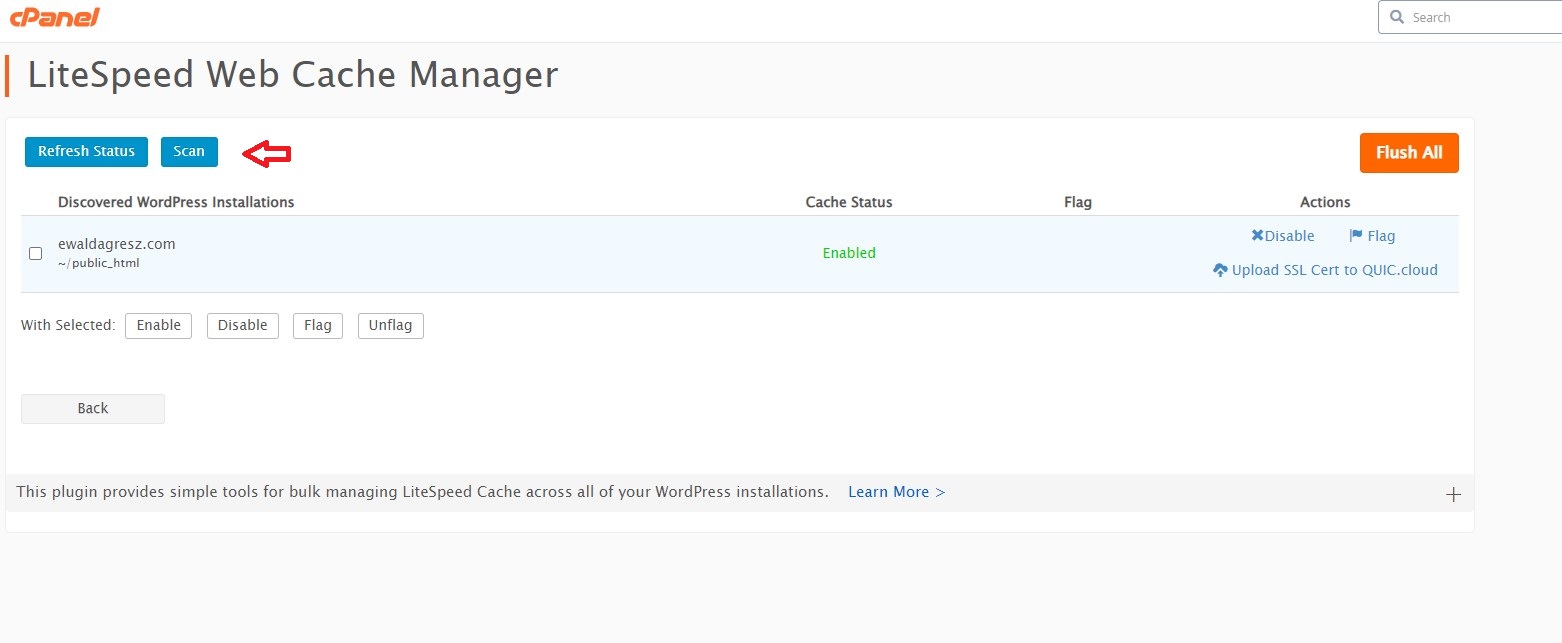Image resolution: width=1562 pixels, height=643 pixels.
Task: Click Upload SSL Cert to QUIC.cloud
Action: coord(1325,270)
